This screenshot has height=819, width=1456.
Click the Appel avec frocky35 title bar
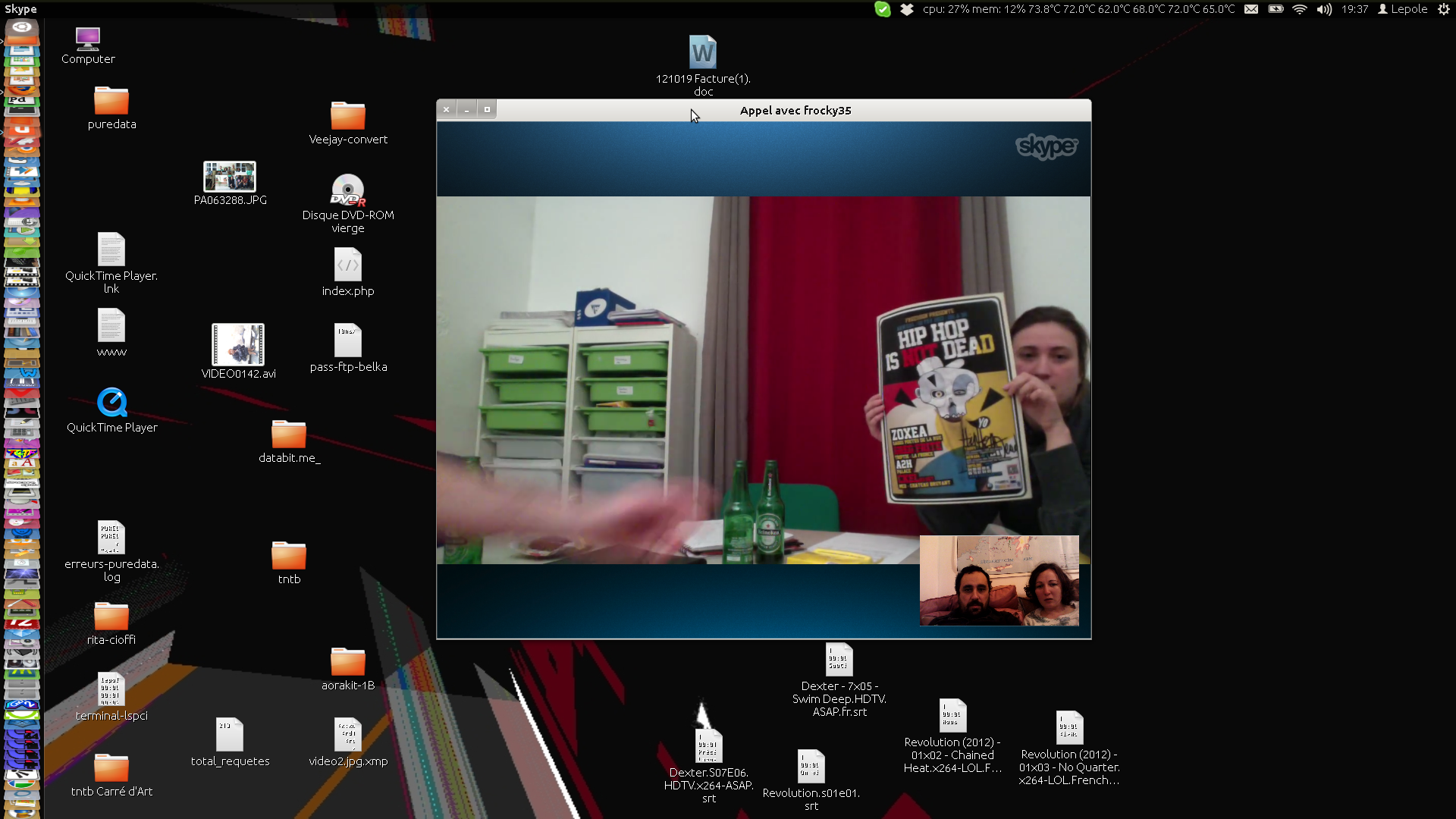pyautogui.click(x=795, y=110)
